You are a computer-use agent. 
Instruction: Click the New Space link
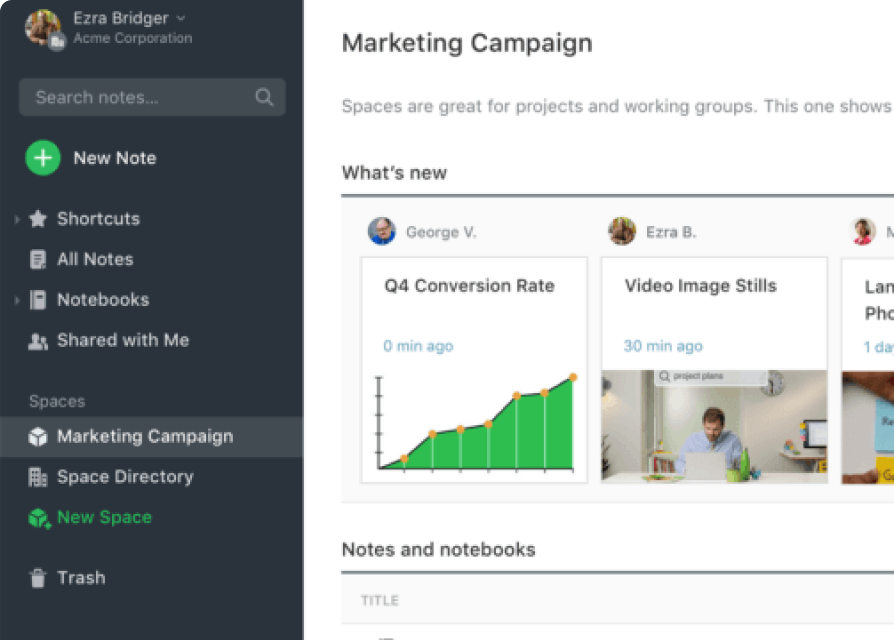[104, 517]
